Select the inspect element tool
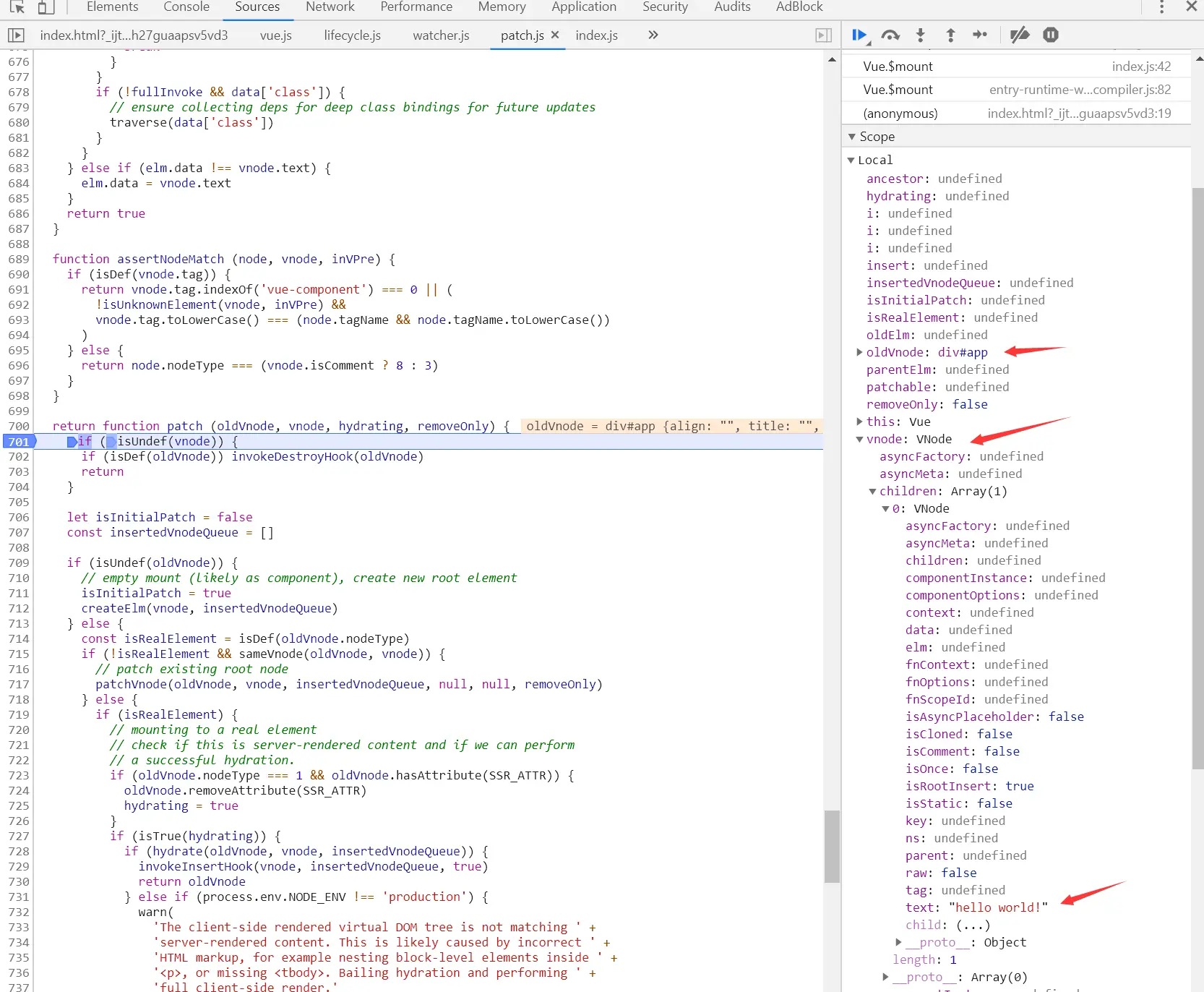 pyautogui.click(x=17, y=7)
